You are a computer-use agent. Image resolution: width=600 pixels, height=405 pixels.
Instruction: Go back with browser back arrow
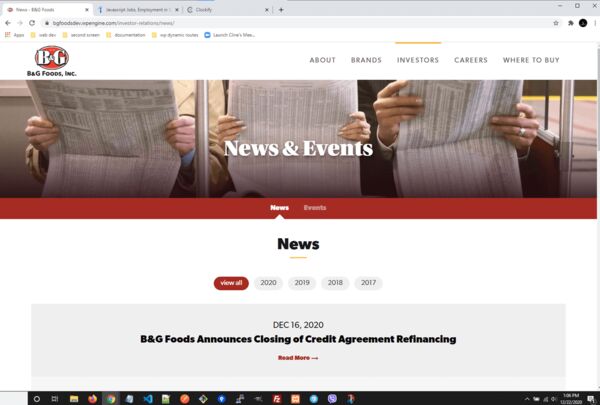coord(8,23)
